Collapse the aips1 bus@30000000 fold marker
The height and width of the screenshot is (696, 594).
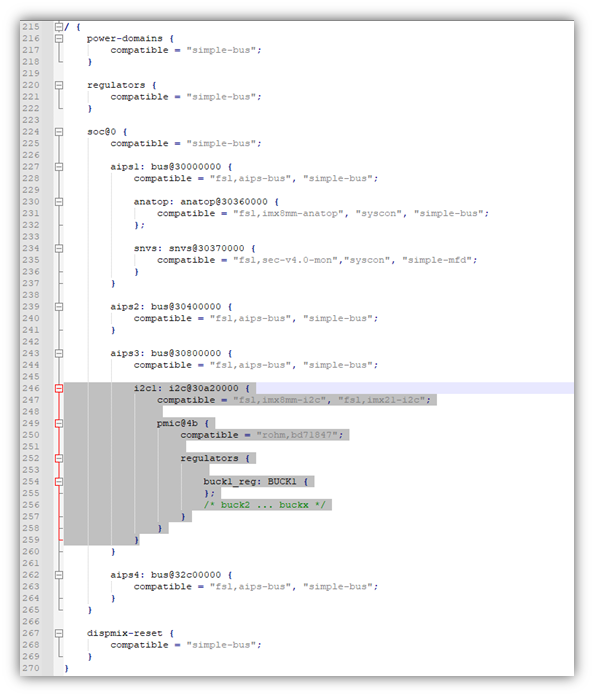(59, 167)
